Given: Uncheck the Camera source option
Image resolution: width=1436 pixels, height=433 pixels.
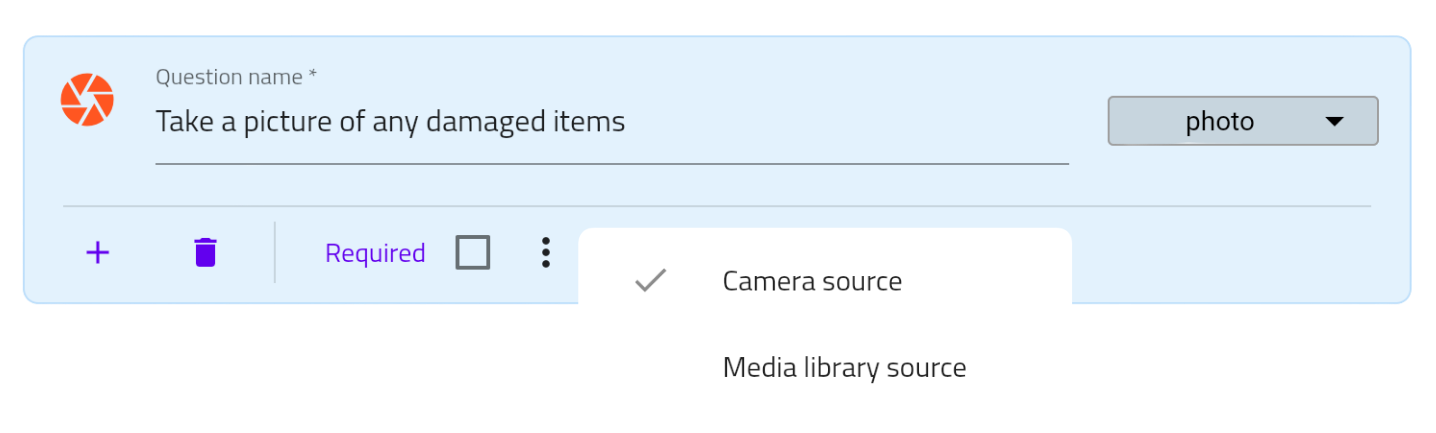Looking at the screenshot, I should 825,282.
